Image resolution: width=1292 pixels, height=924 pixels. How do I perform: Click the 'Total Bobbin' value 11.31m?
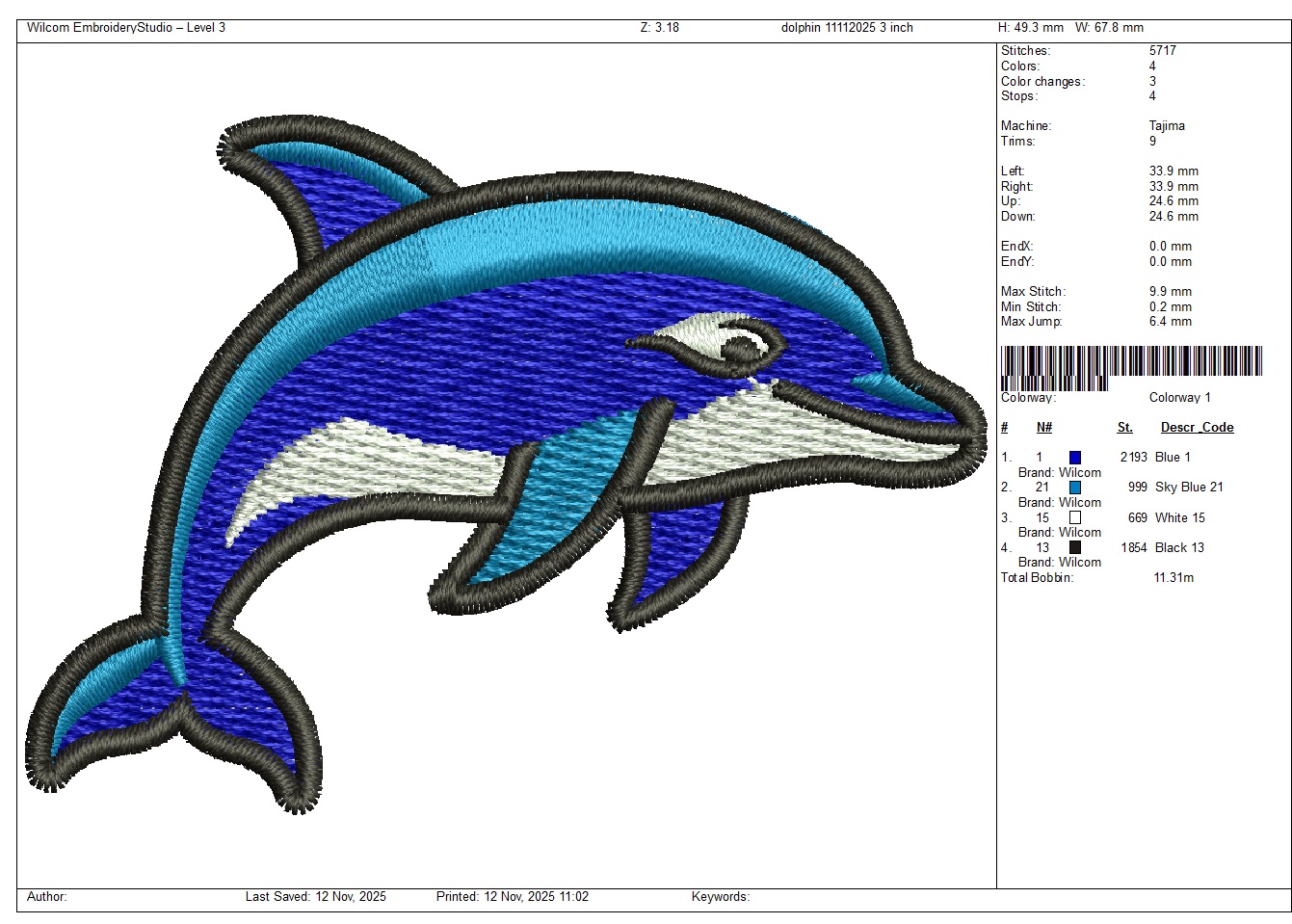(x=1173, y=578)
